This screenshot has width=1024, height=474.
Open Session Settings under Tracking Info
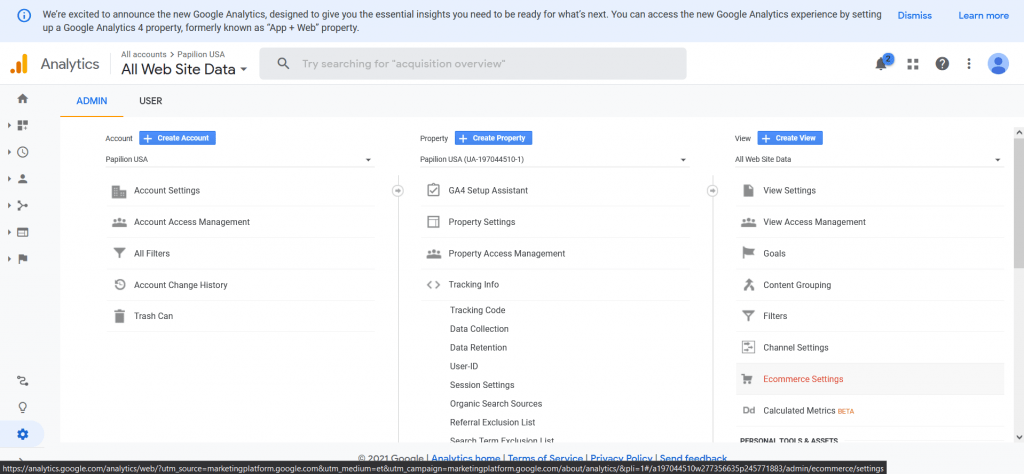point(482,385)
